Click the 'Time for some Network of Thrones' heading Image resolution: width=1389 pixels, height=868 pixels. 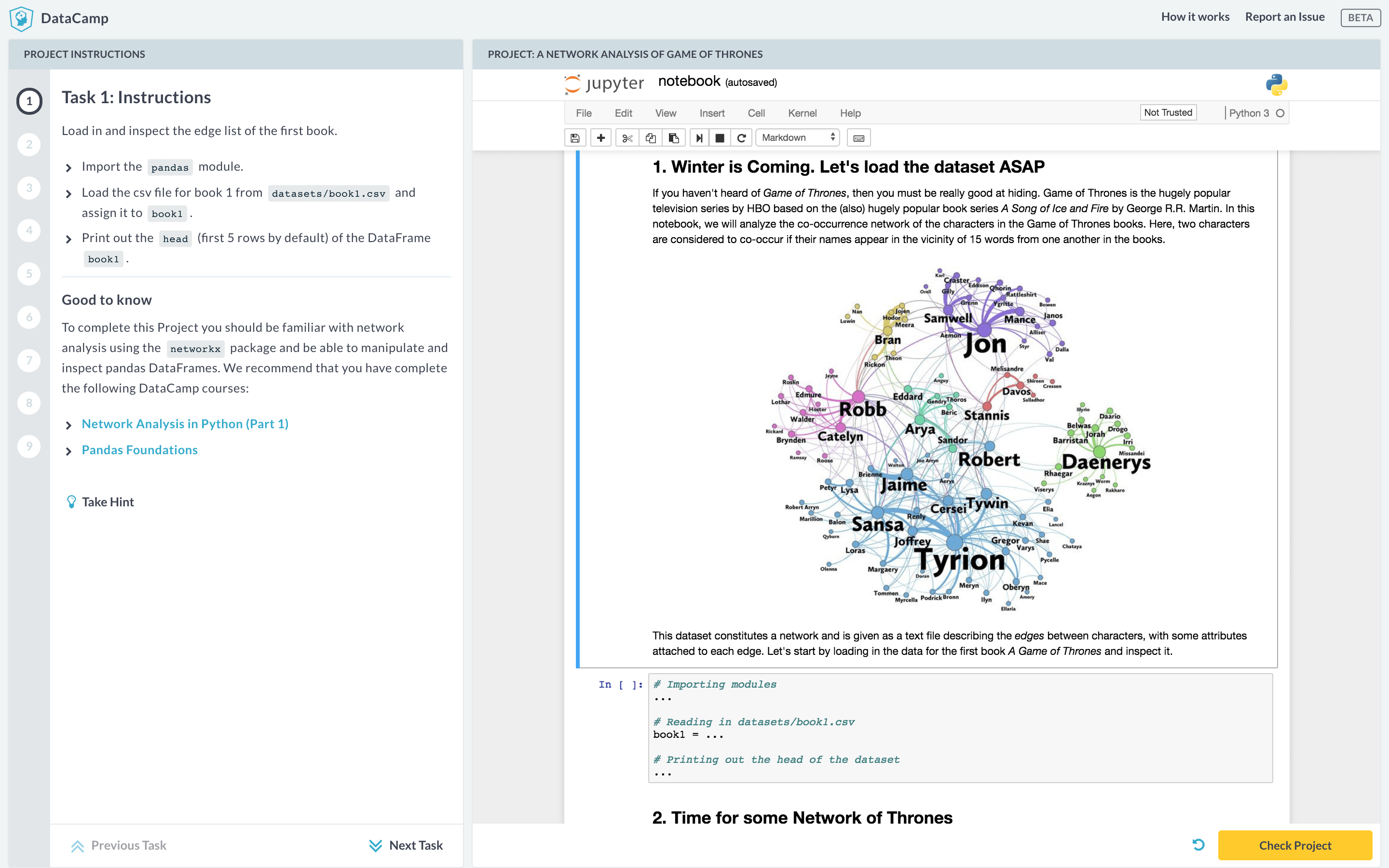click(x=802, y=817)
